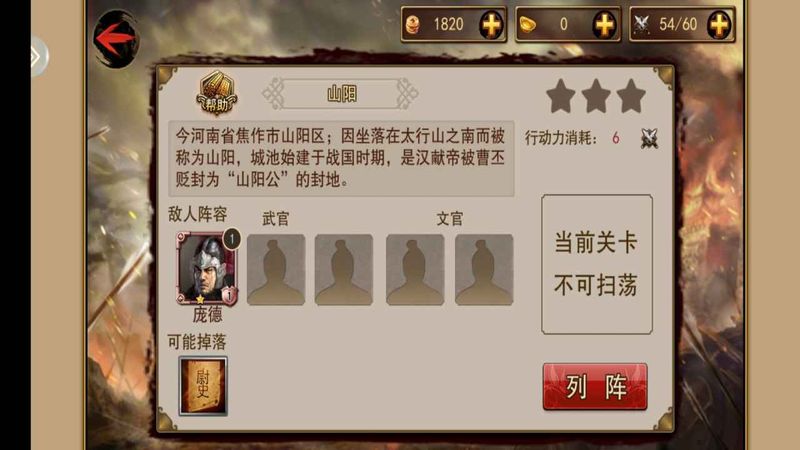
Task: Tap the action cost swords icon
Action: pyautogui.click(x=649, y=138)
